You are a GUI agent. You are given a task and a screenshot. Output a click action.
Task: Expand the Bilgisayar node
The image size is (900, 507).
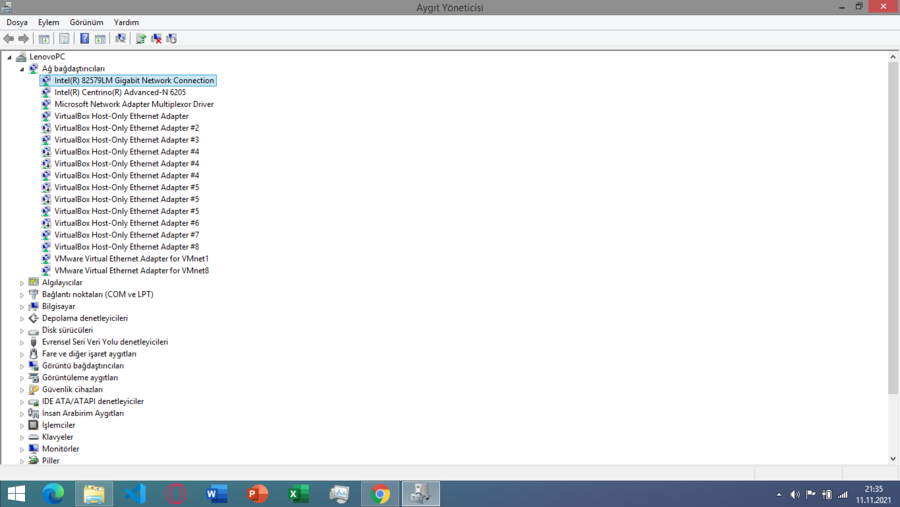[x=22, y=307]
